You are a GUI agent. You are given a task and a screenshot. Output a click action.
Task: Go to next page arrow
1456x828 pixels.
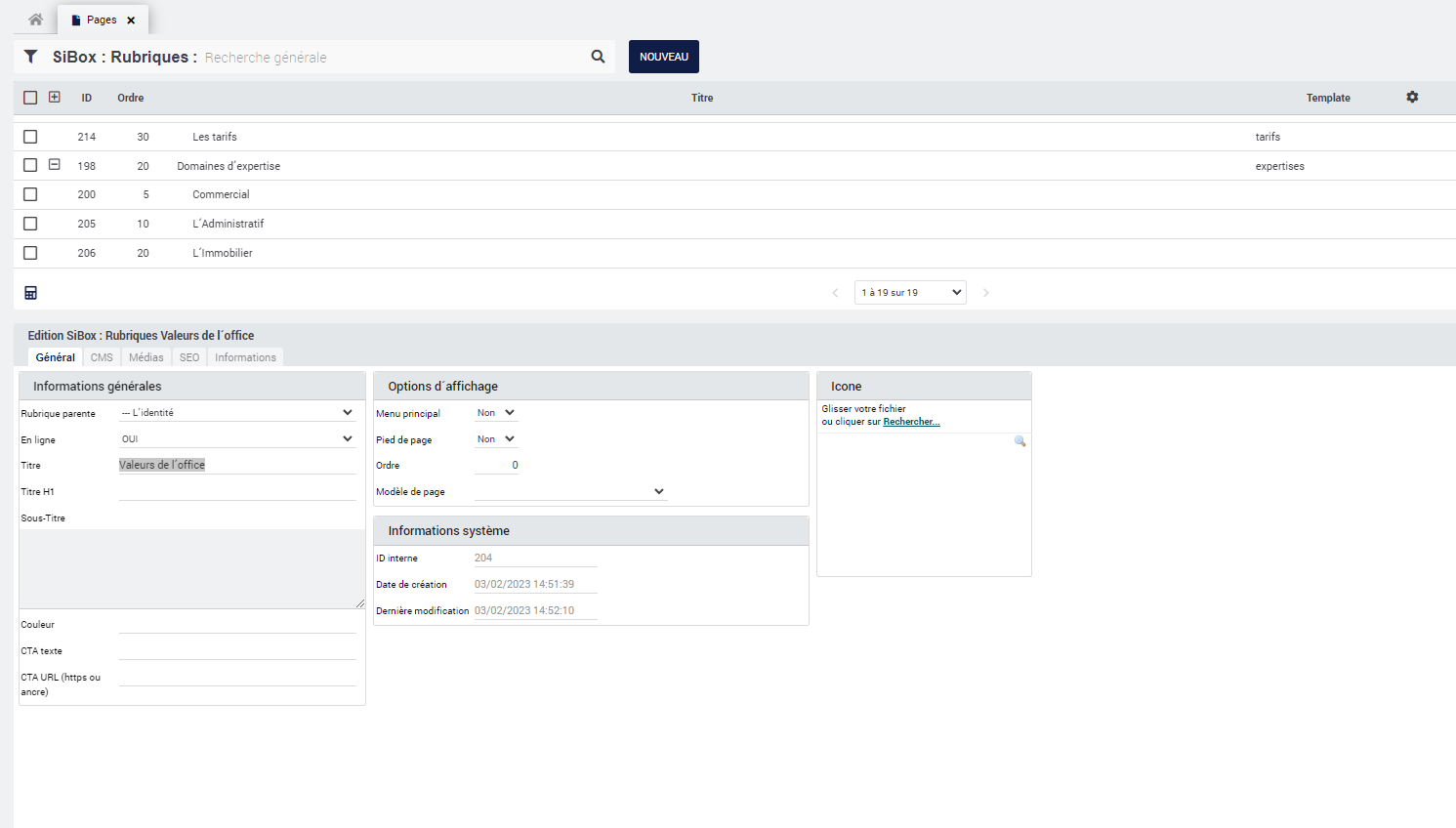[986, 293]
